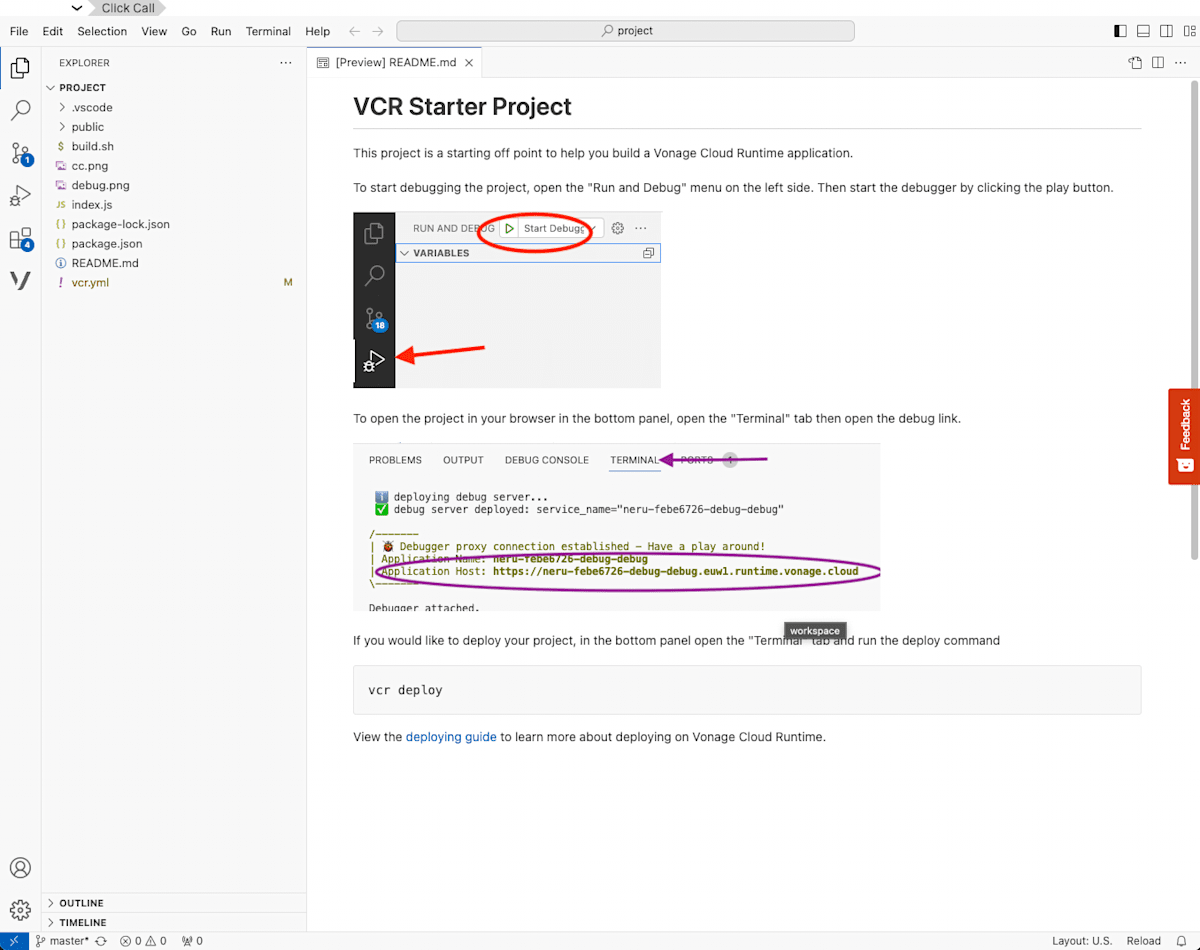Open the Run menu
This screenshot has height=950, width=1200.
point(221,31)
